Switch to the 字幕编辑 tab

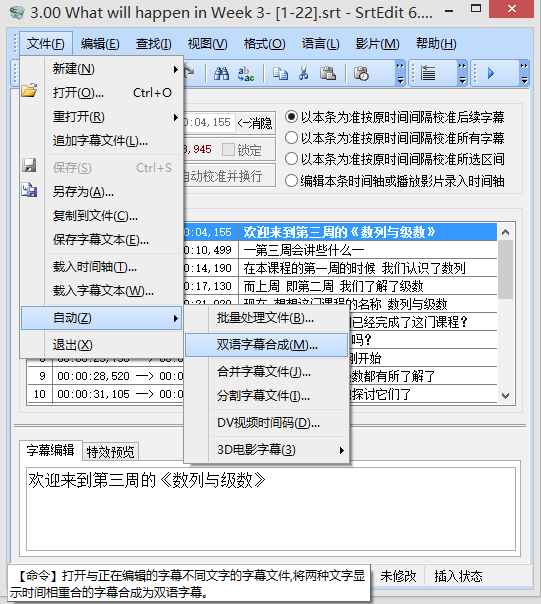point(50,450)
